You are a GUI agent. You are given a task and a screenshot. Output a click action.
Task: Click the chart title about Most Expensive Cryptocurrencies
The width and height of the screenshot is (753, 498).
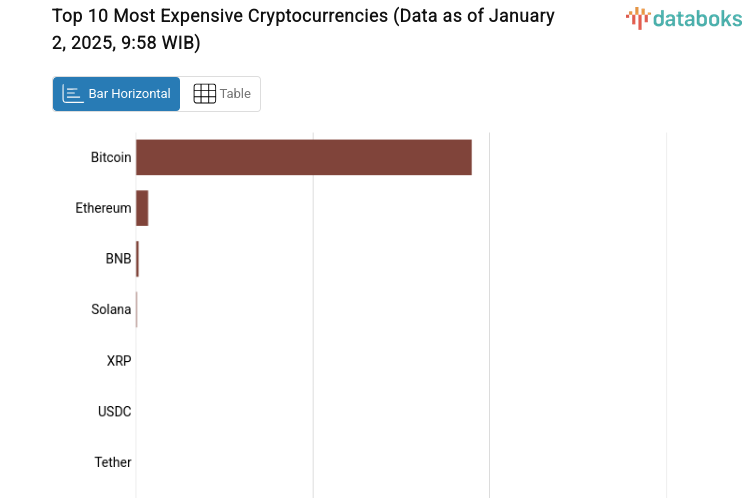(x=303, y=30)
